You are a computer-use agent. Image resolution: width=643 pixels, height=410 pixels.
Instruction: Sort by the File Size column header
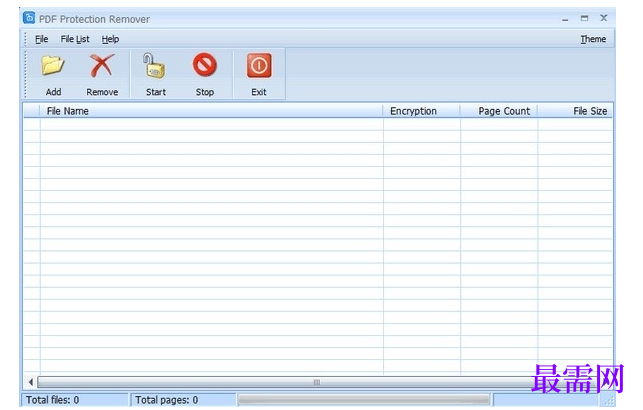pyautogui.click(x=575, y=111)
